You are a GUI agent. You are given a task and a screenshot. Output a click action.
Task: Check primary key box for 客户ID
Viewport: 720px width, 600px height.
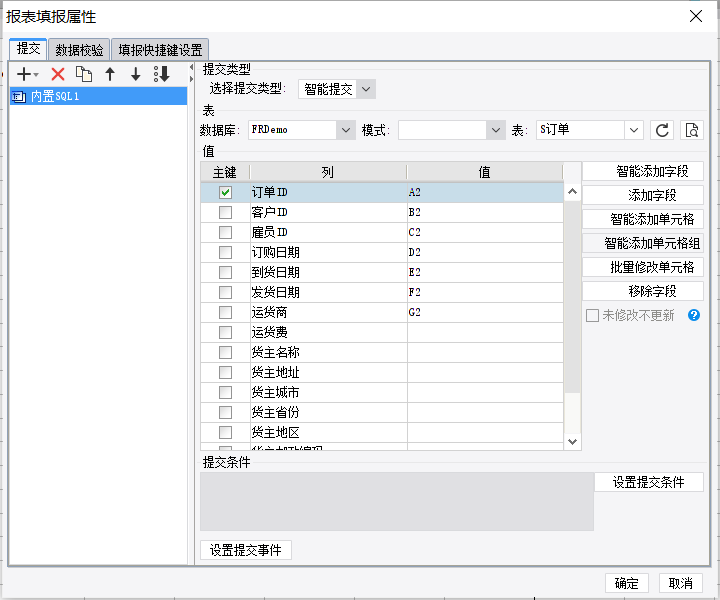tap(225, 213)
